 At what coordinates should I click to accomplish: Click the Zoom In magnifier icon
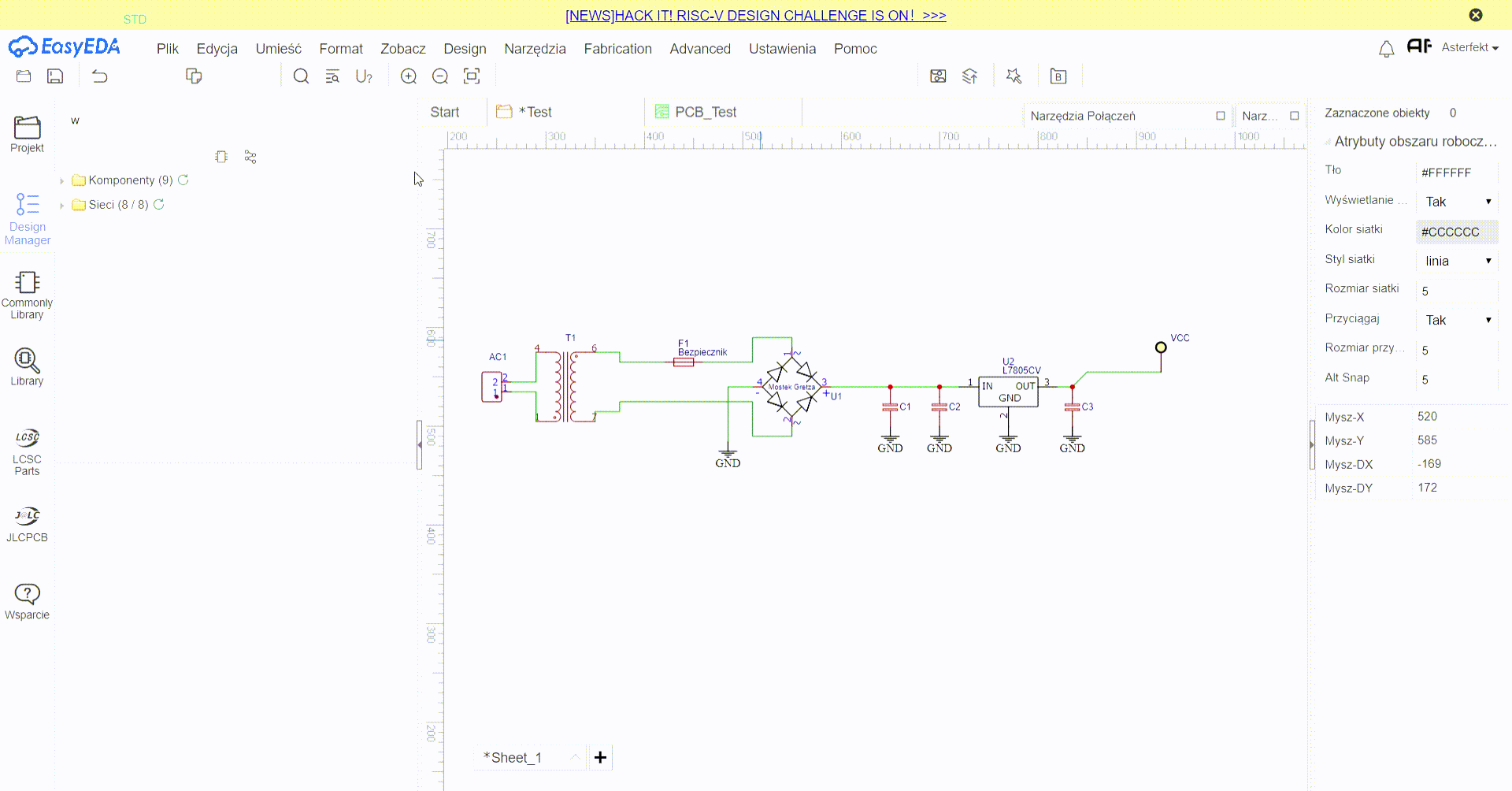(409, 76)
